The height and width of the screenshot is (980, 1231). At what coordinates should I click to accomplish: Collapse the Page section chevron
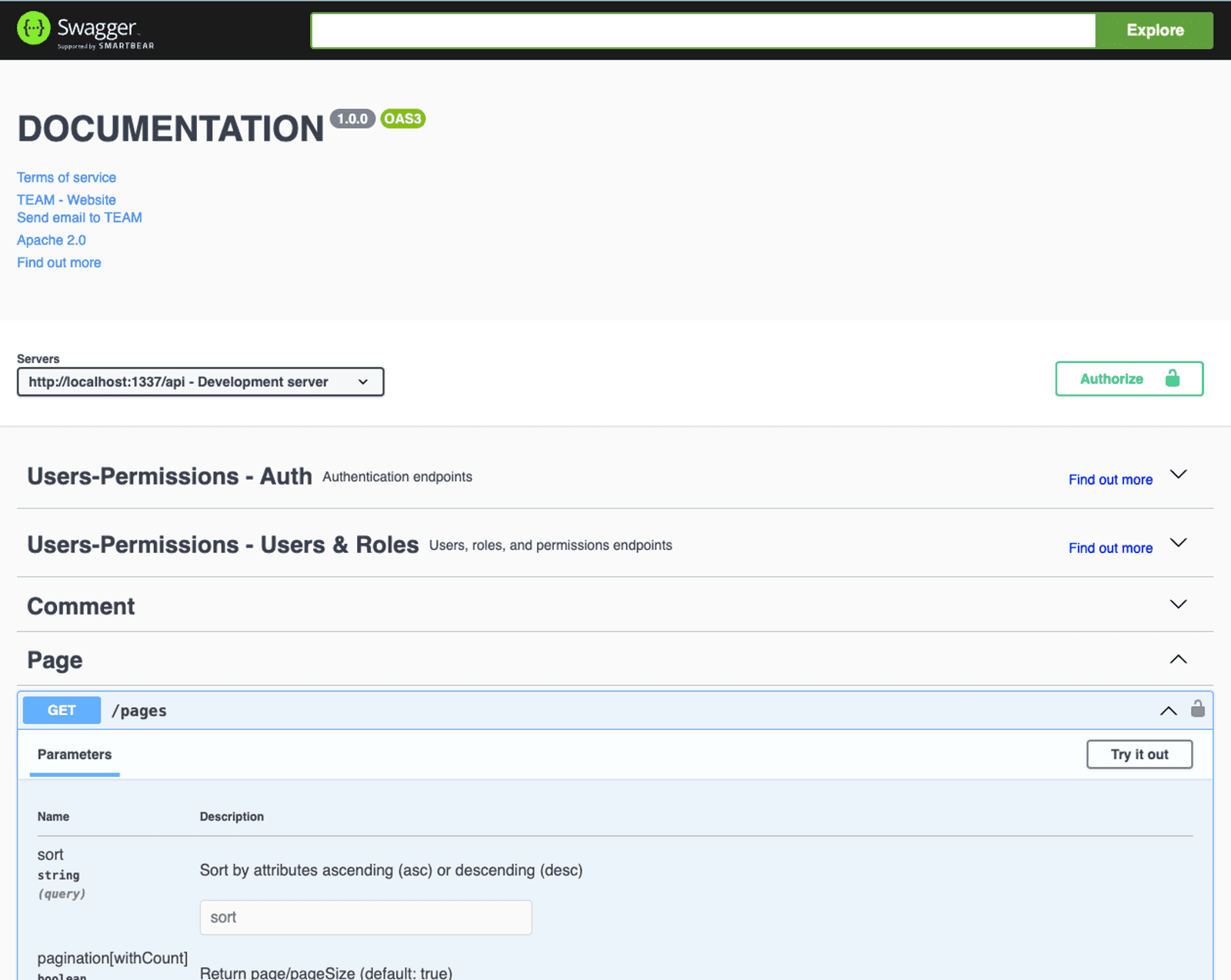[1178, 659]
